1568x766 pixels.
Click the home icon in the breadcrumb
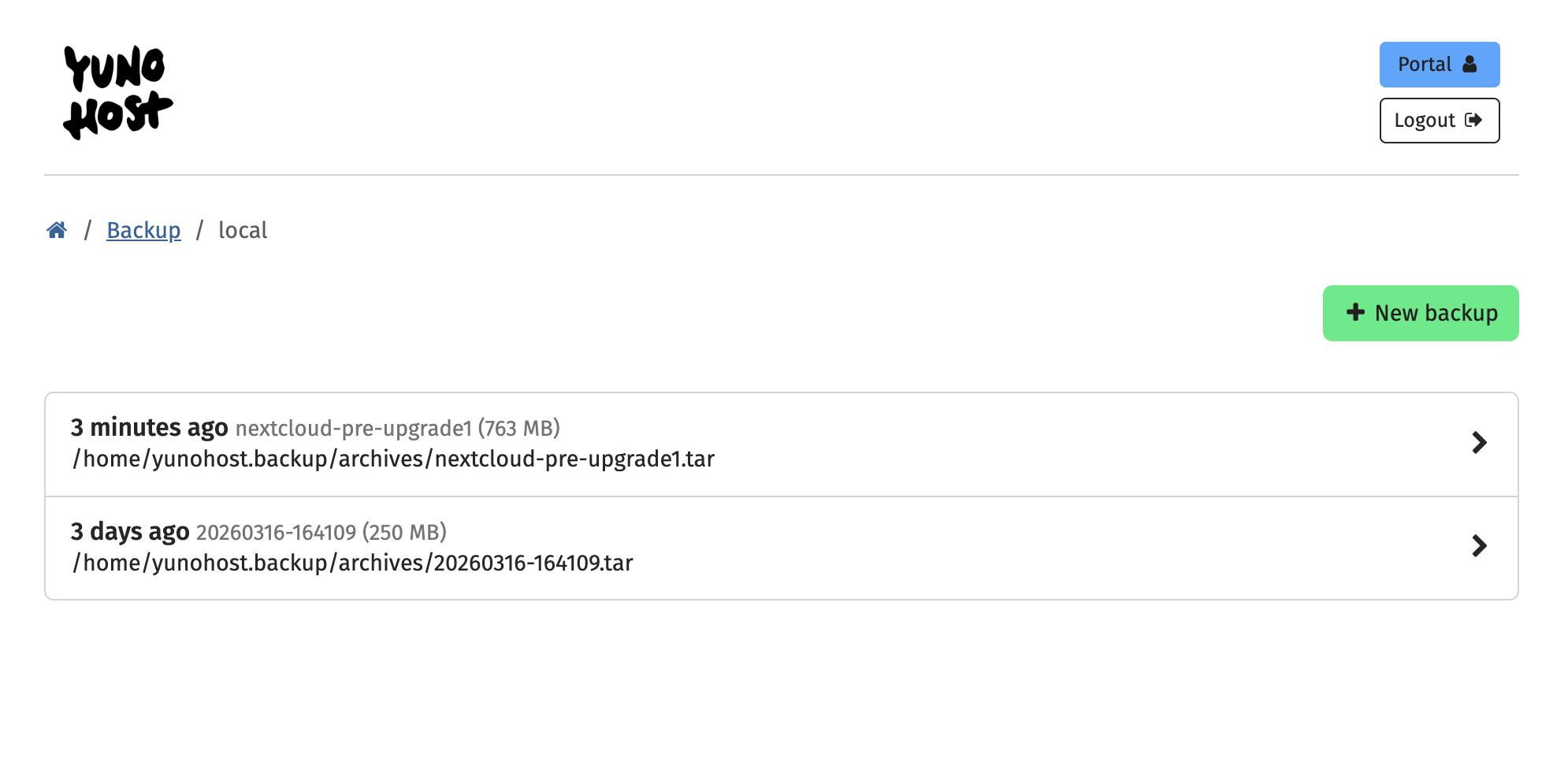pyautogui.click(x=56, y=230)
